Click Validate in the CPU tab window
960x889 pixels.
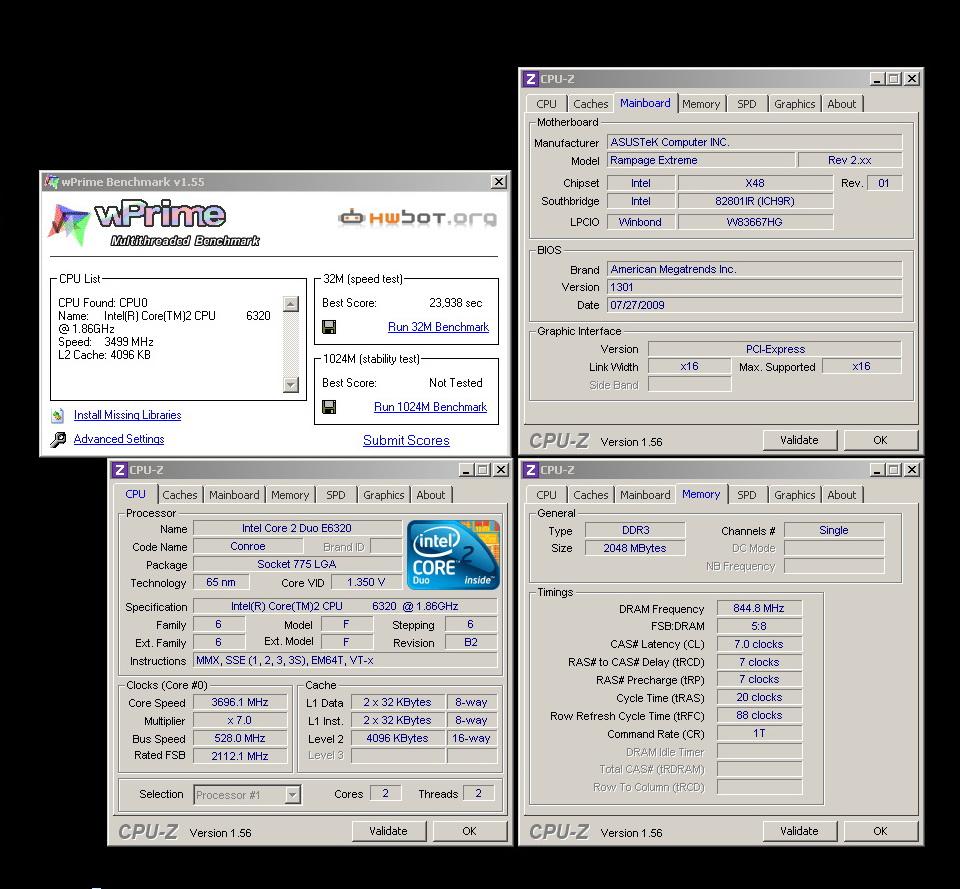pyautogui.click(x=388, y=831)
